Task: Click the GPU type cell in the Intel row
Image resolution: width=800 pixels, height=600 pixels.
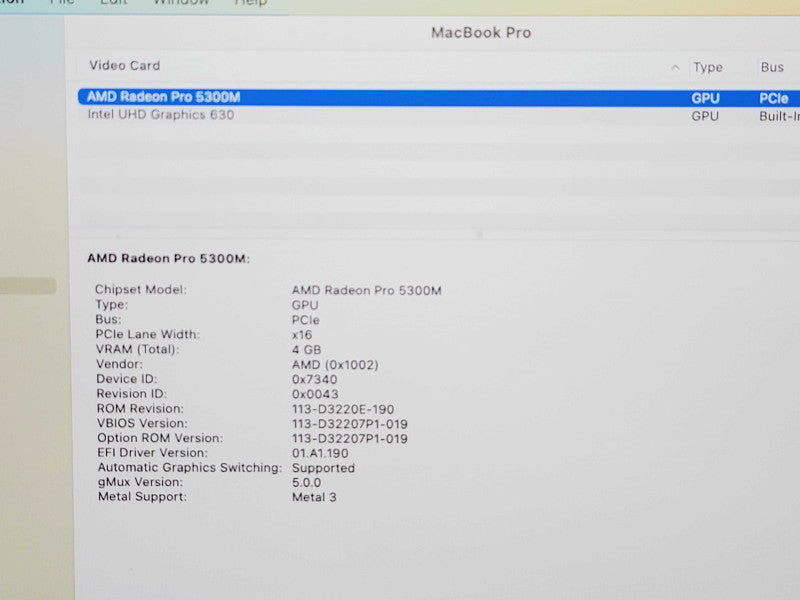Action: click(705, 116)
